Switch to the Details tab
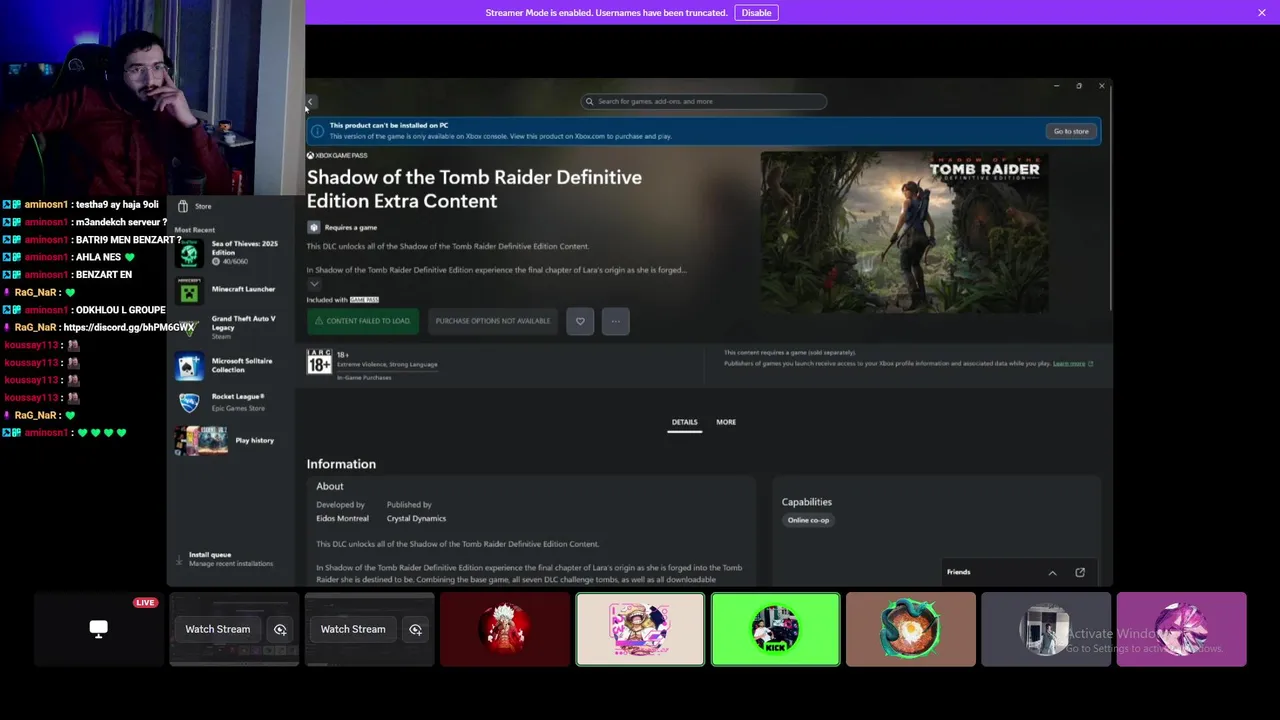 pyautogui.click(x=684, y=422)
